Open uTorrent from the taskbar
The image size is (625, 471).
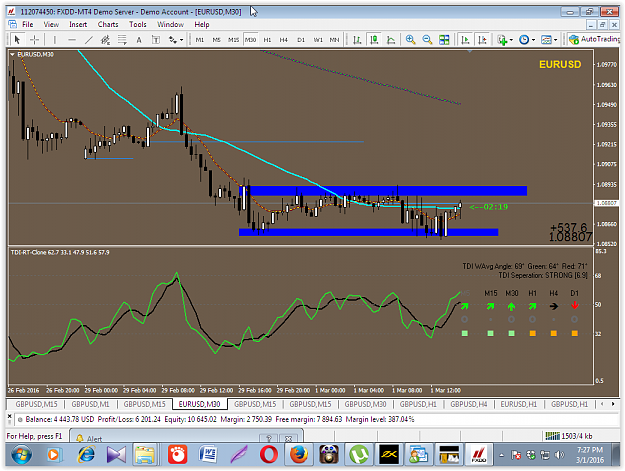[x=358, y=454]
